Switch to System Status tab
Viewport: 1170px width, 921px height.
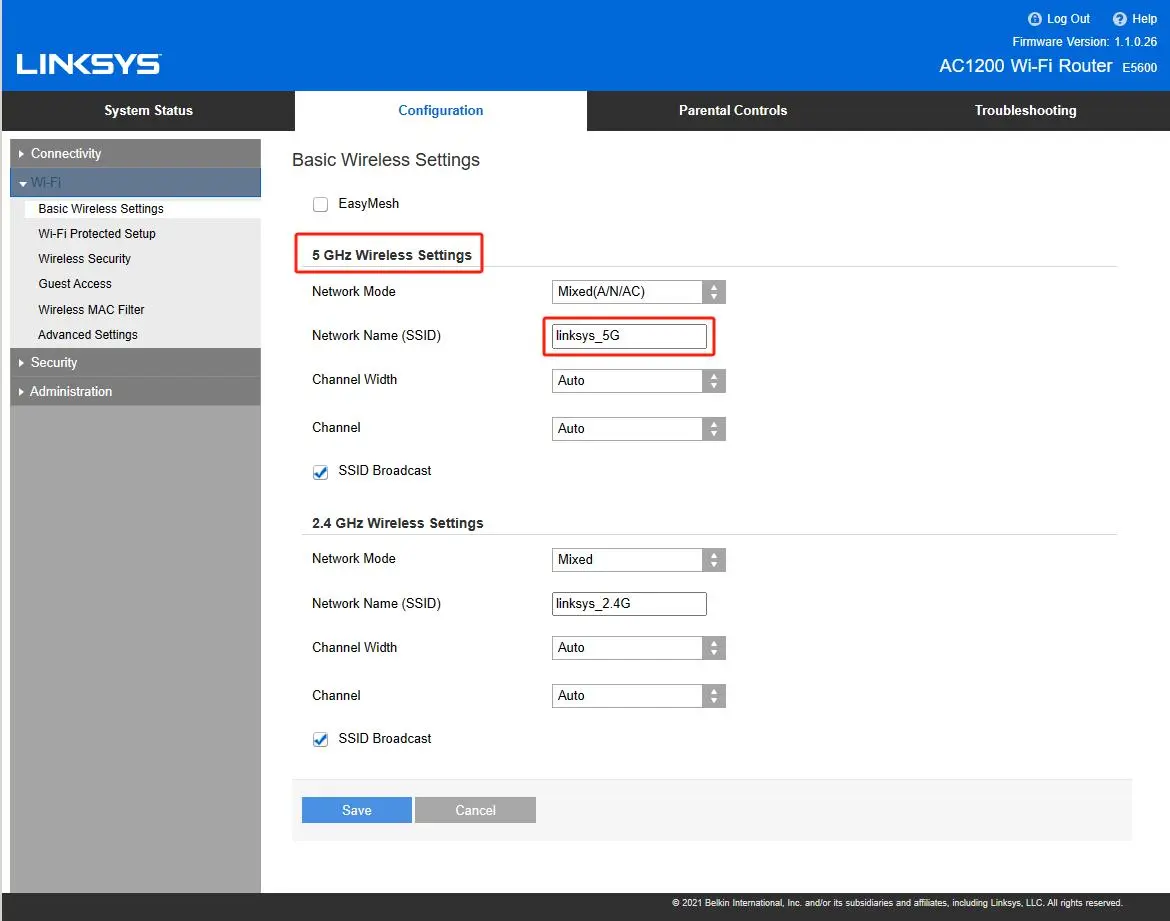click(x=148, y=110)
